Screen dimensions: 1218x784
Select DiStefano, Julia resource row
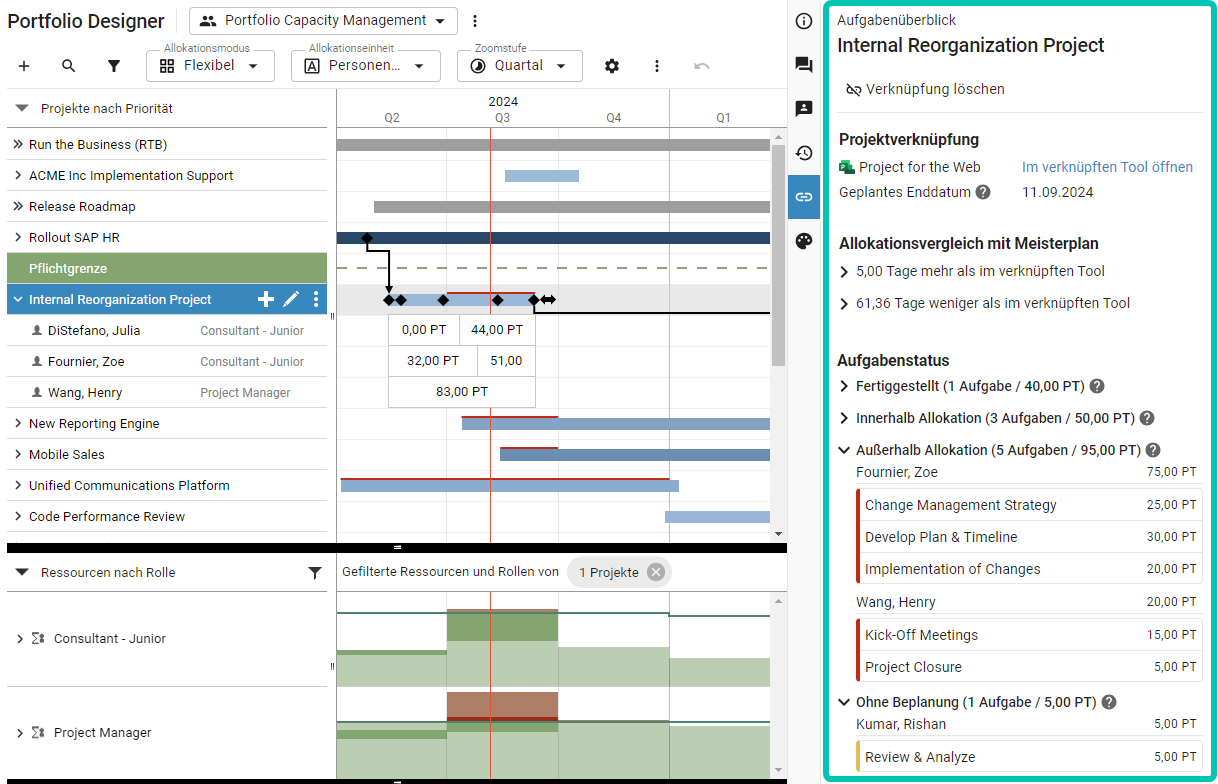click(167, 330)
